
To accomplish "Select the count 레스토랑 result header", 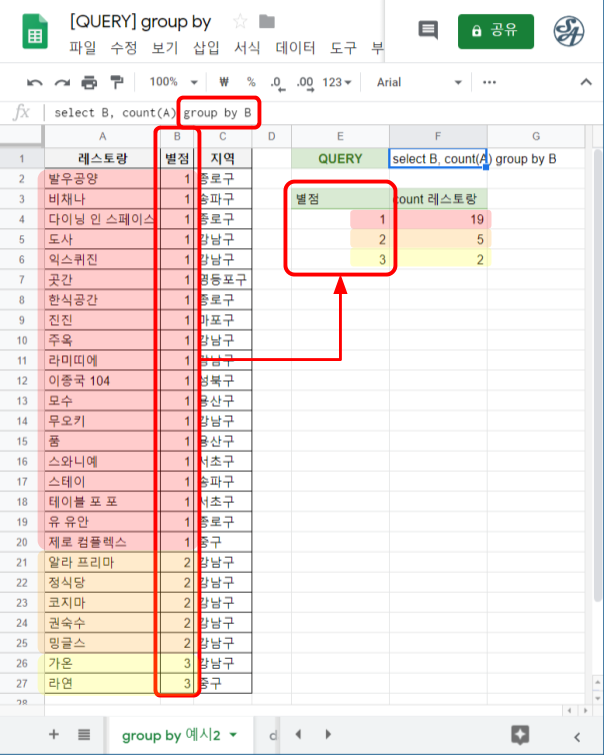I will (438, 199).
